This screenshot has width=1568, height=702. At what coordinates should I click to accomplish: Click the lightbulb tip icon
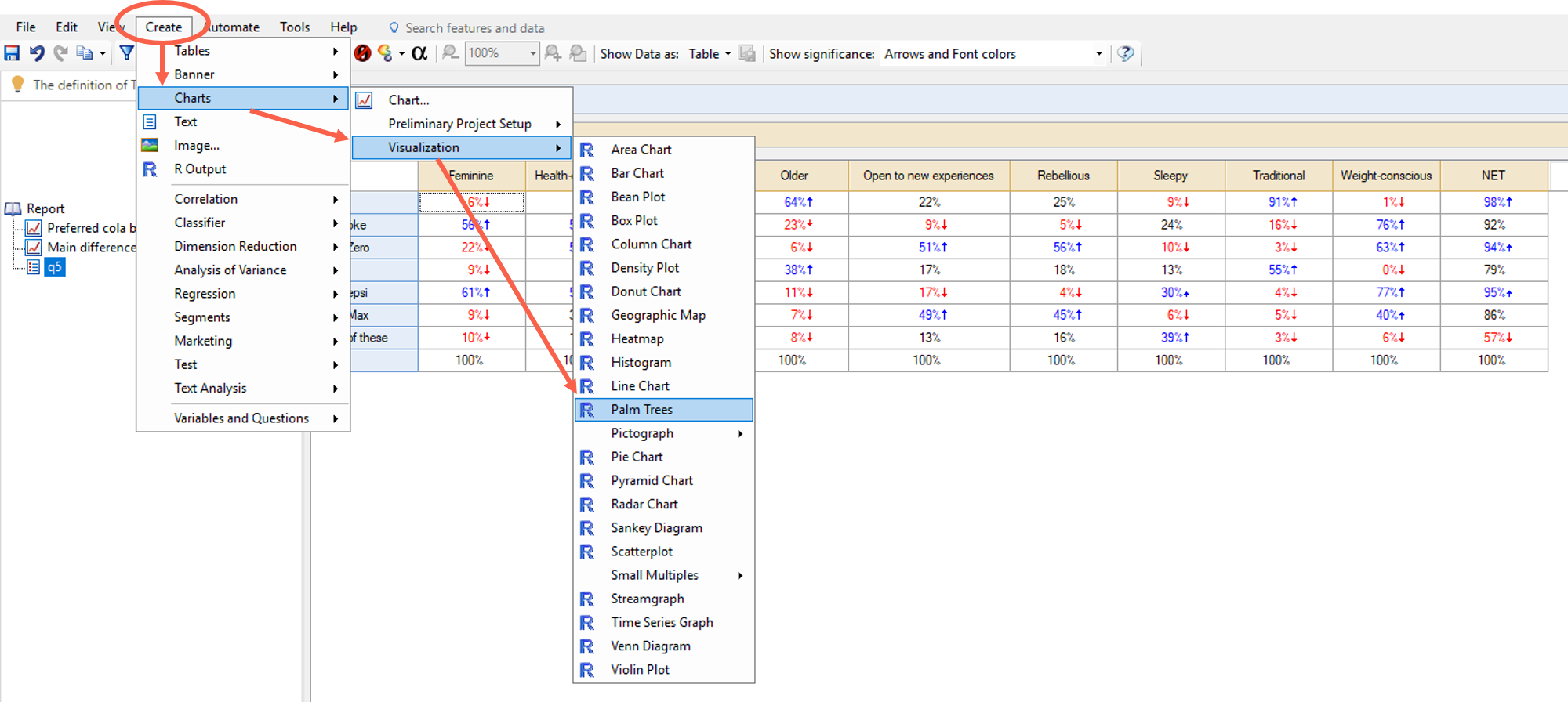pos(18,85)
